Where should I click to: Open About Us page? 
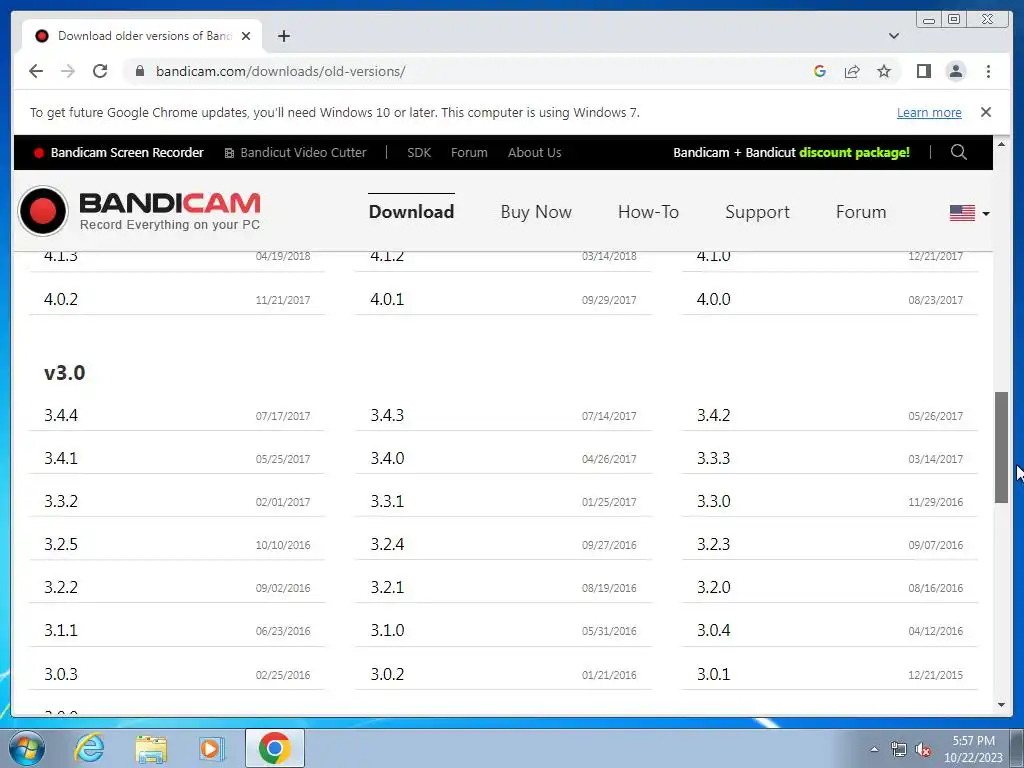[534, 152]
